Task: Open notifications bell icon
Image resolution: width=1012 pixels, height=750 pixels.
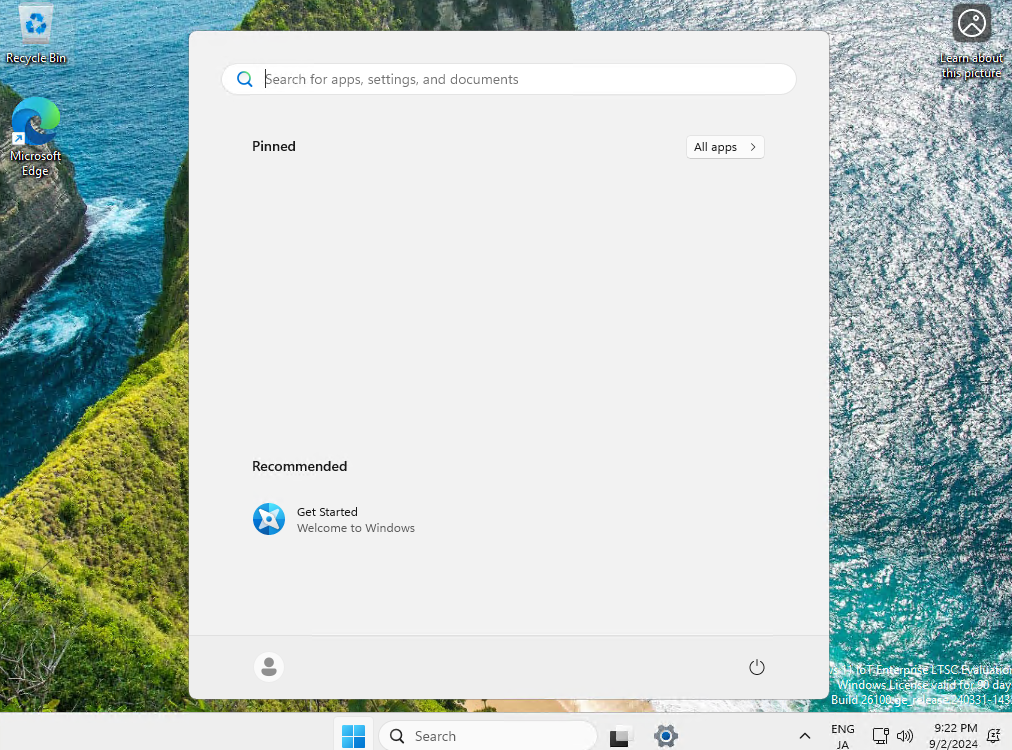Action: 993,736
